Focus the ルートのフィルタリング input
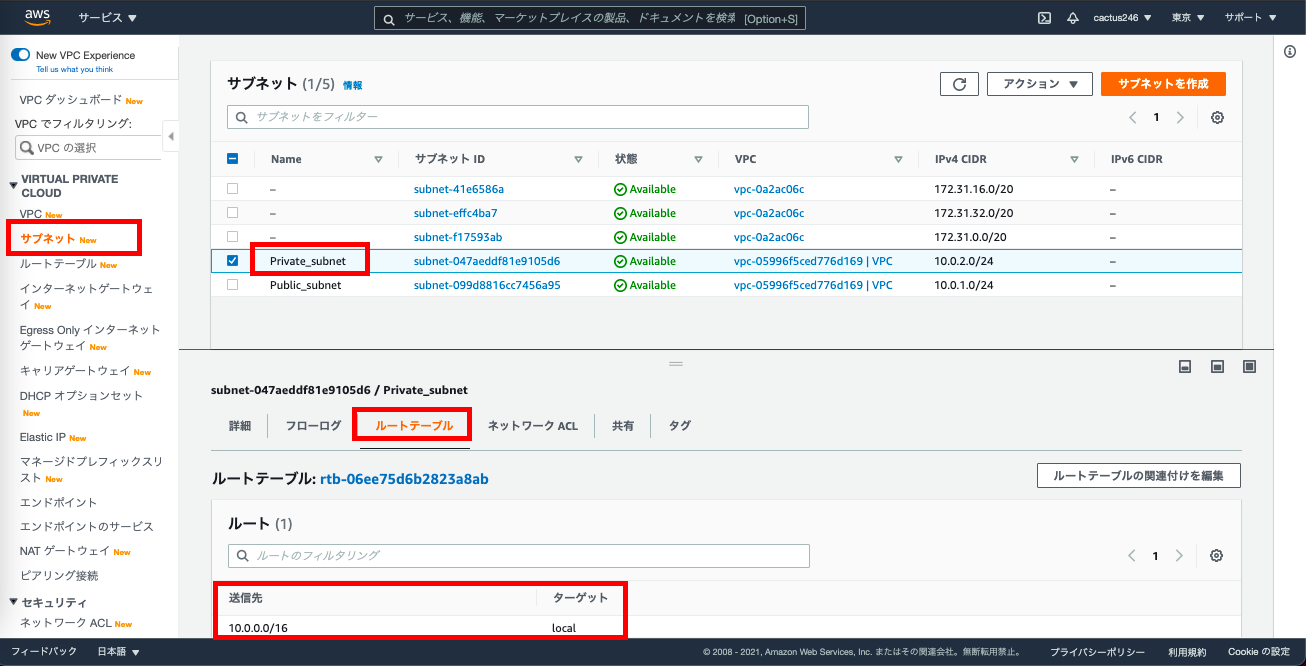 (x=518, y=555)
